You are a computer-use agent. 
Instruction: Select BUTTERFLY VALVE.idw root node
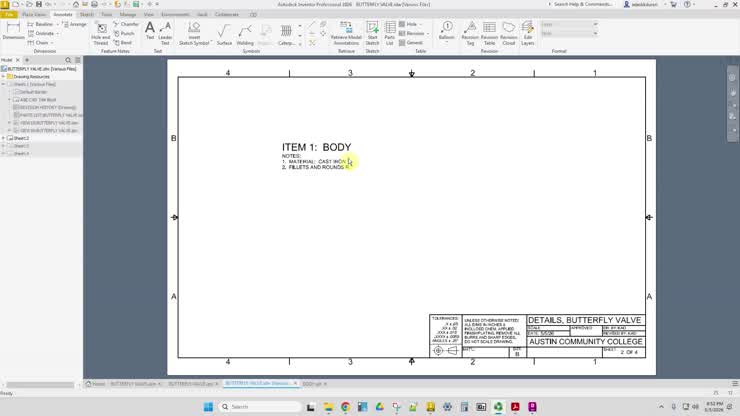click(x=42, y=69)
